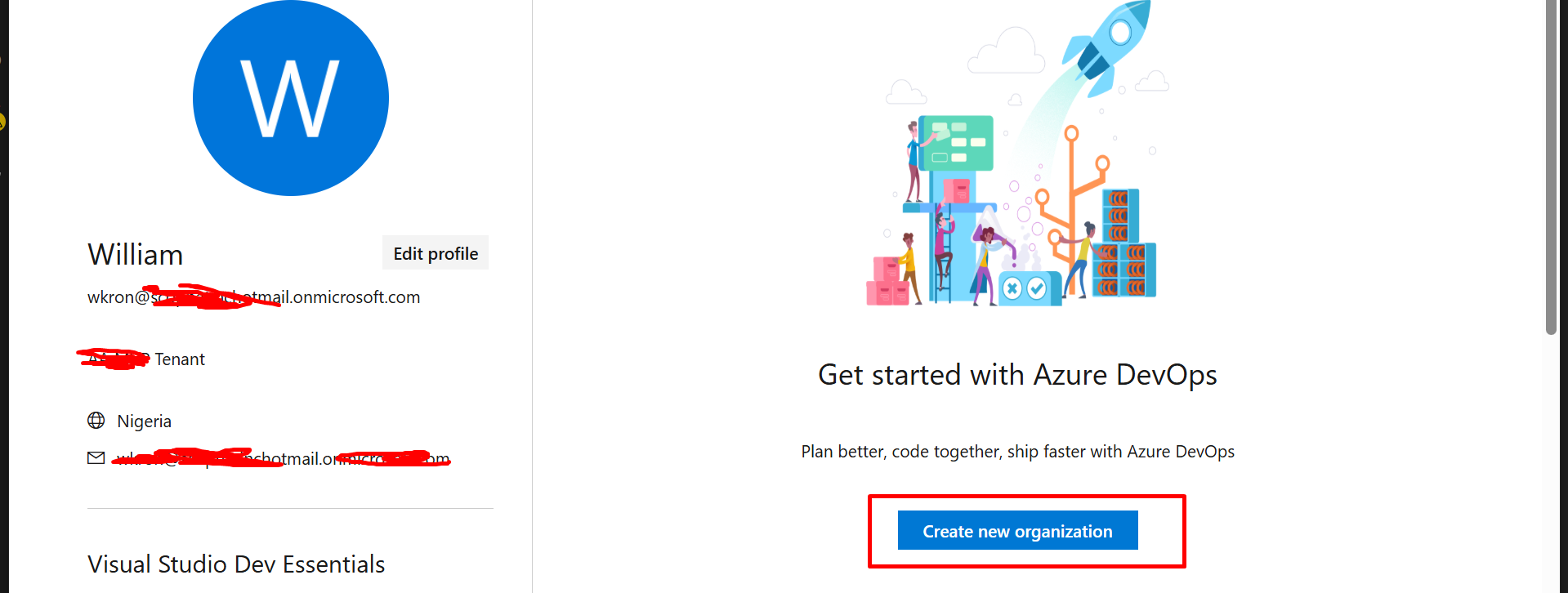
Task: Click the blue W profile avatar
Action: click(x=291, y=98)
